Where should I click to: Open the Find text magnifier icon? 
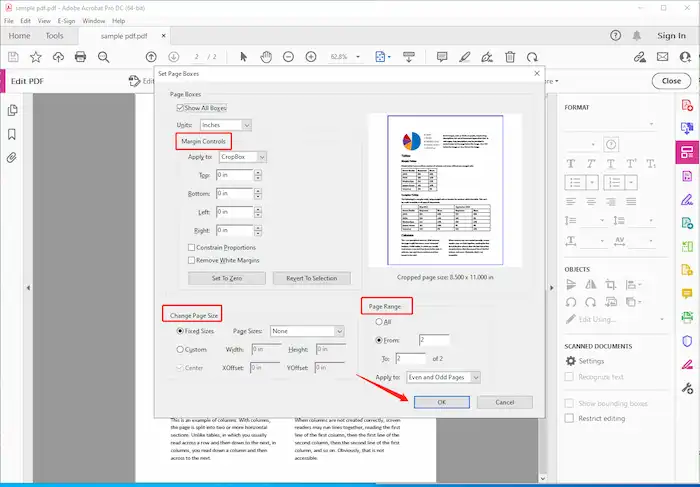(104, 57)
